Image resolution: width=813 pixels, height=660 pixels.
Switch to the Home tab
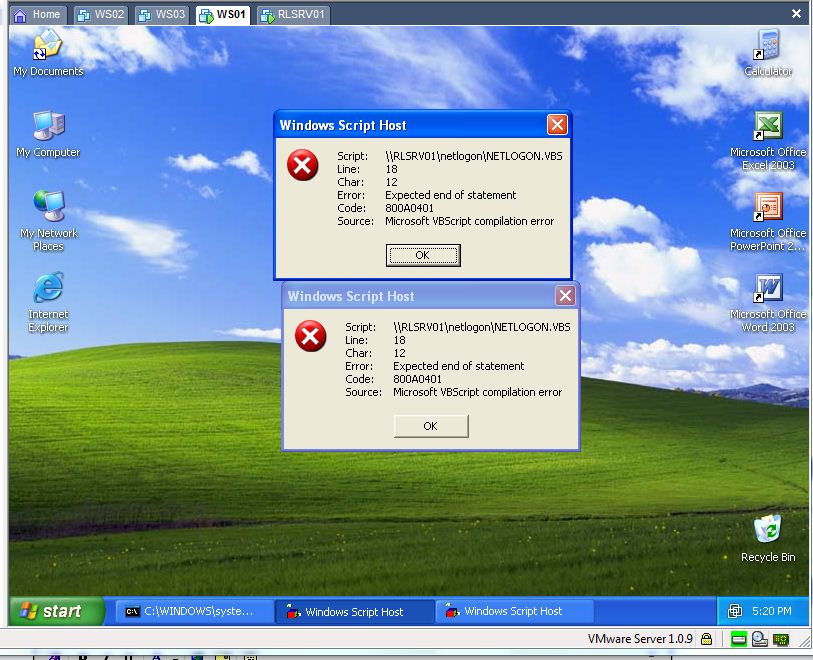coord(37,15)
